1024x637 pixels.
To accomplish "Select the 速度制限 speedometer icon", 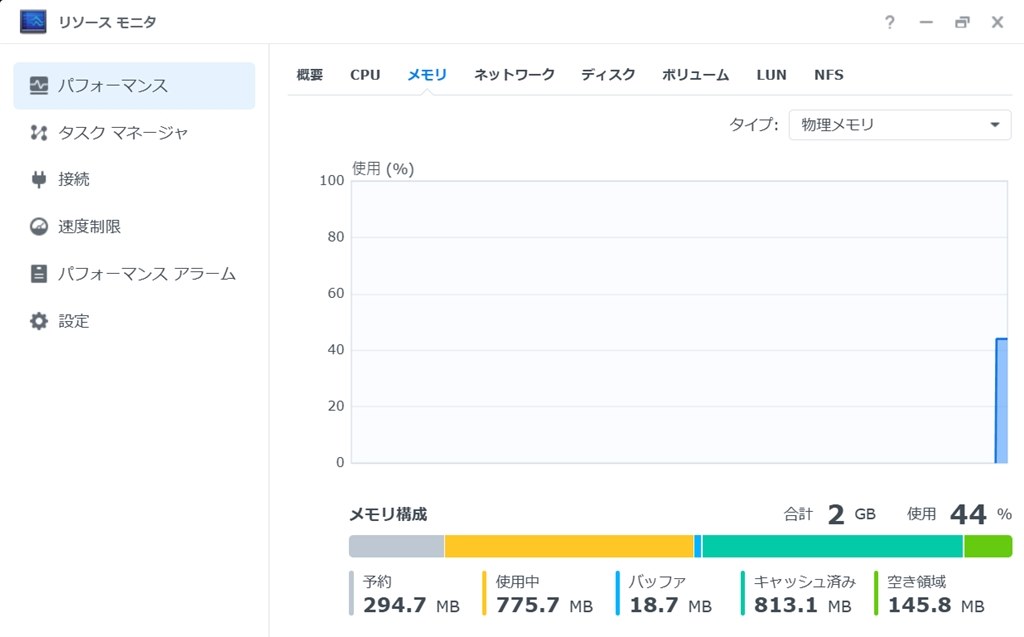I will click(x=39, y=226).
